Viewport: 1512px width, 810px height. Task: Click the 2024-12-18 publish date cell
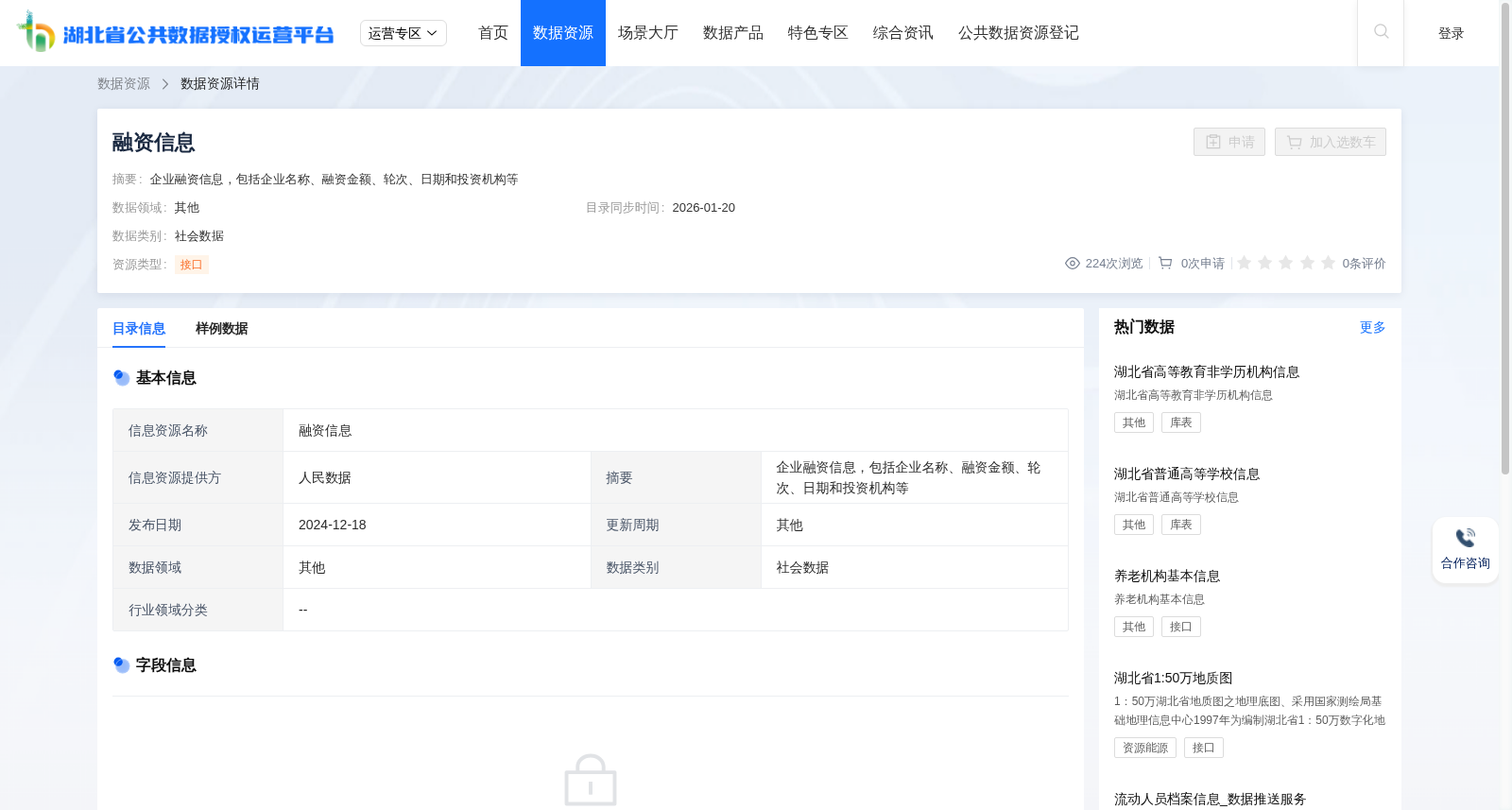pyautogui.click(x=438, y=525)
